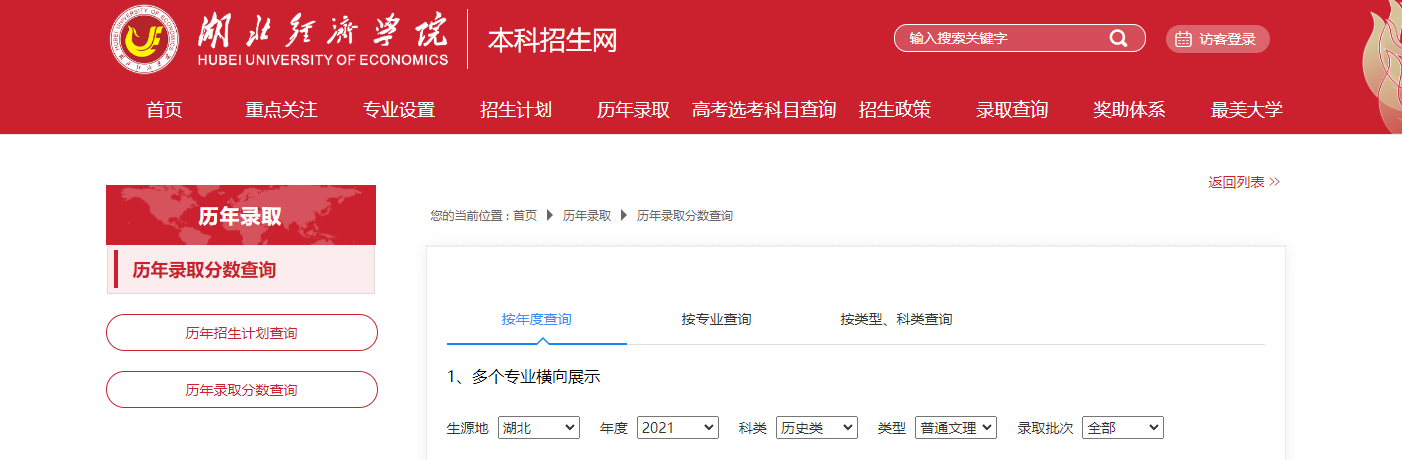Image resolution: width=1402 pixels, height=460 pixels.
Task: Click the 历年招生计划查询 sidebar button
Action: click(x=242, y=333)
